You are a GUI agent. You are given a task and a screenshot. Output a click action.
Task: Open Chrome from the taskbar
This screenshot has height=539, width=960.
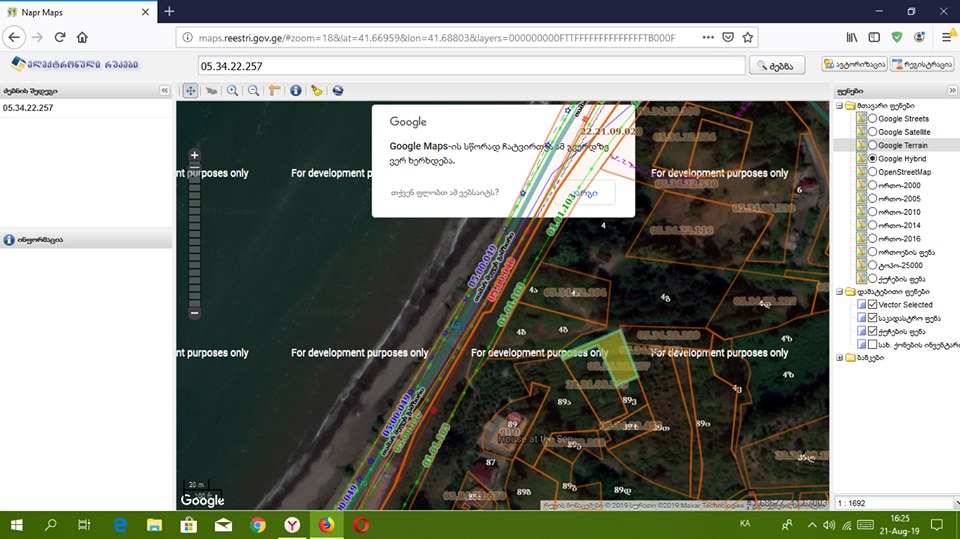pos(258,525)
